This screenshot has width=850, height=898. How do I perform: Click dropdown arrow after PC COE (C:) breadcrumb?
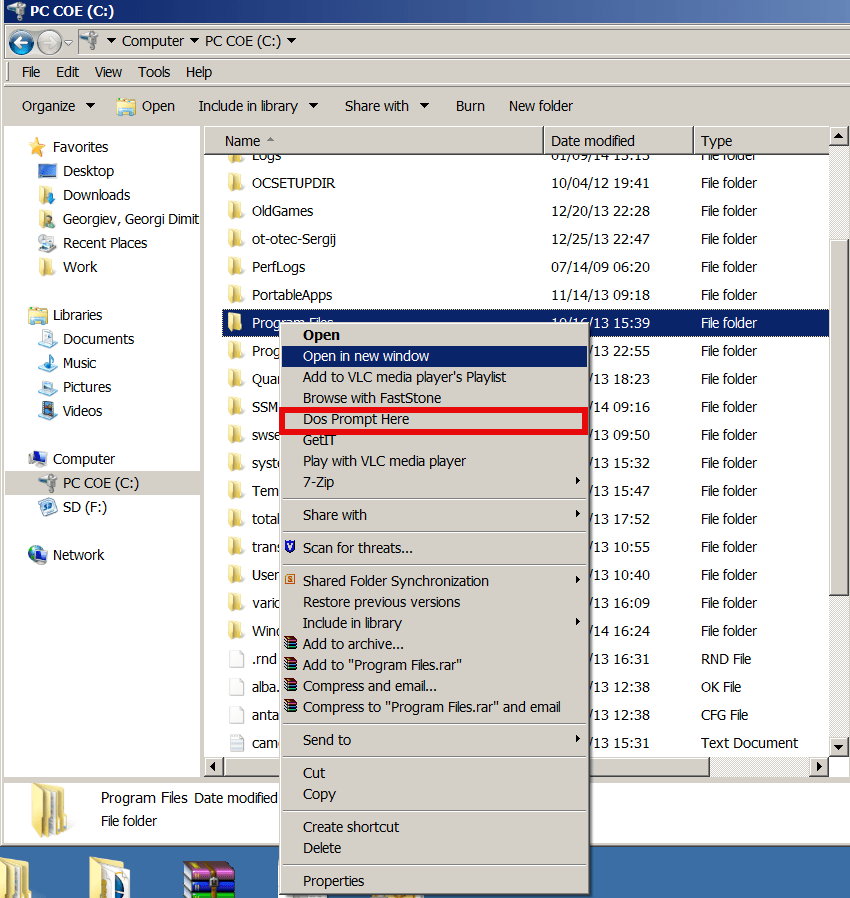[292, 41]
